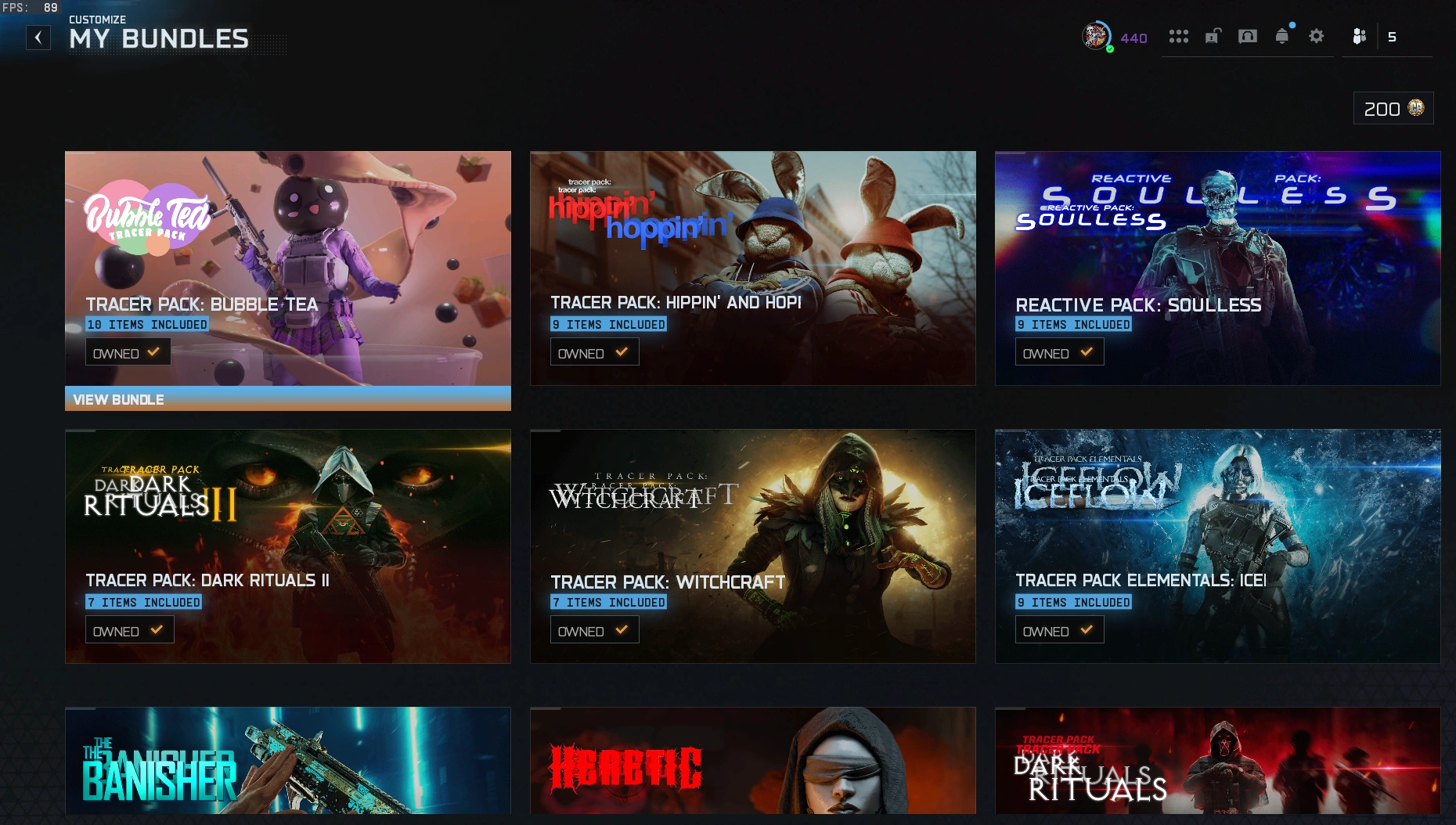Click the 'TRACER PACK: BUBBLE TEA' title

pos(202,304)
